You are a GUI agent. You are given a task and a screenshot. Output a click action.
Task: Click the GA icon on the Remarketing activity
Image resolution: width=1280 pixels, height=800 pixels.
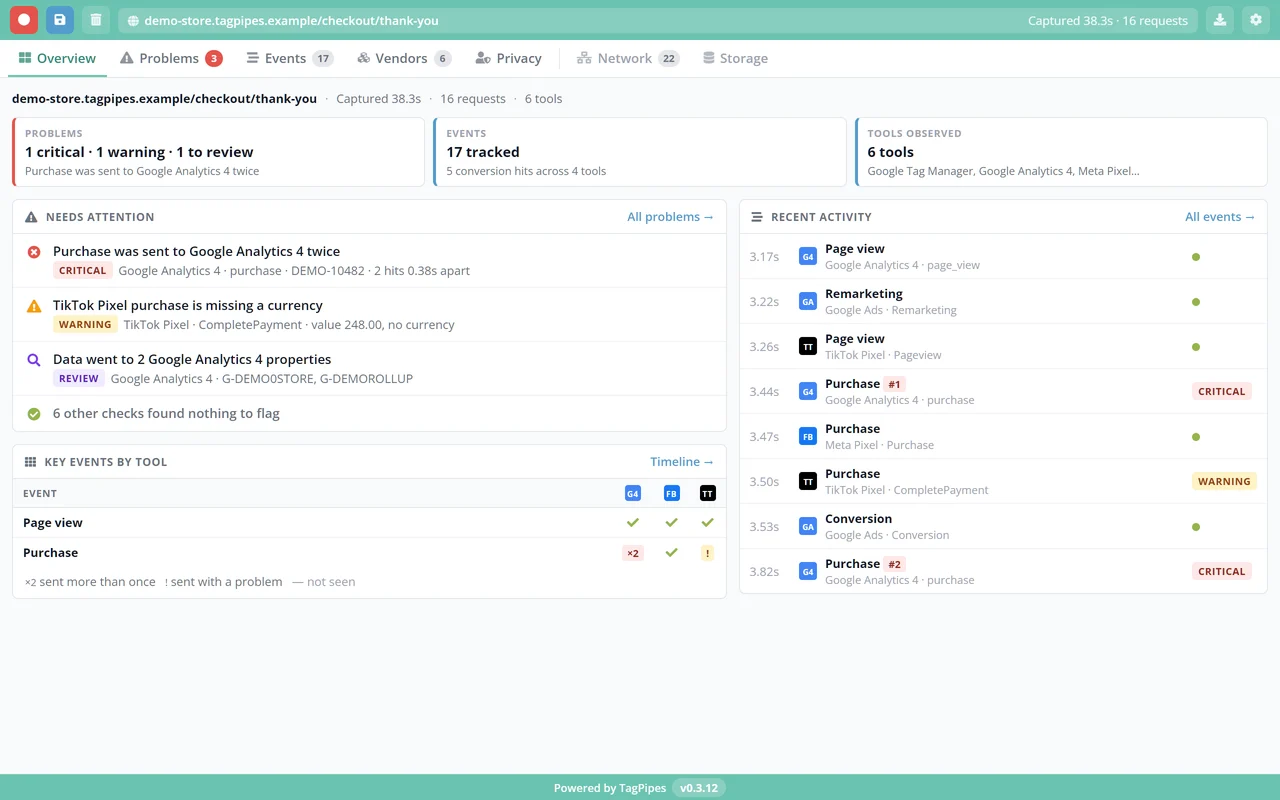808,302
